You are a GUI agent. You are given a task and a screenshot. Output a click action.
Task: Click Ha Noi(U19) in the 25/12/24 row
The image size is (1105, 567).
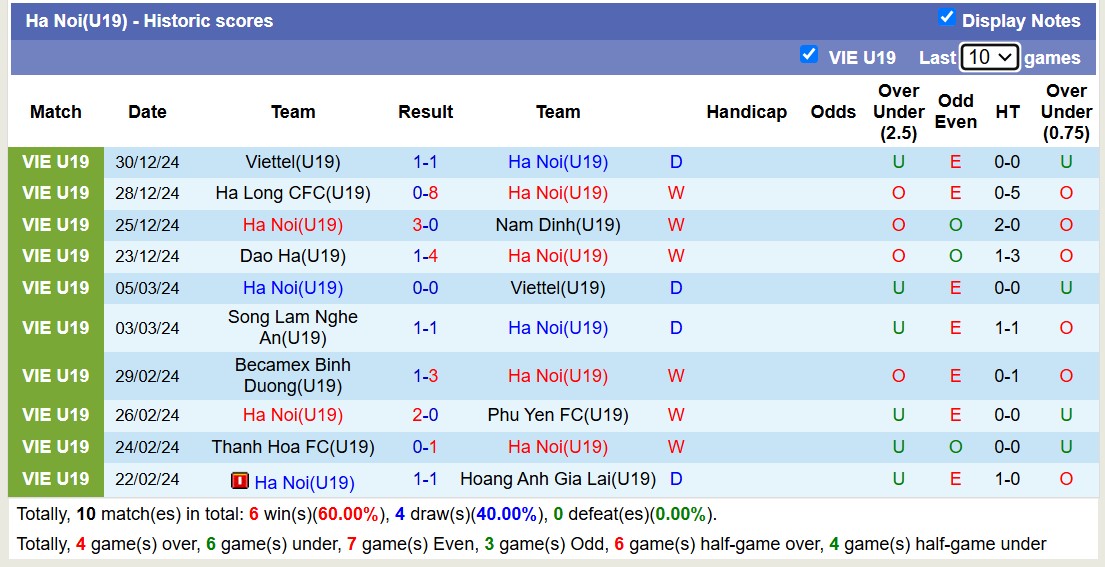pyautogui.click(x=293, y=225)
